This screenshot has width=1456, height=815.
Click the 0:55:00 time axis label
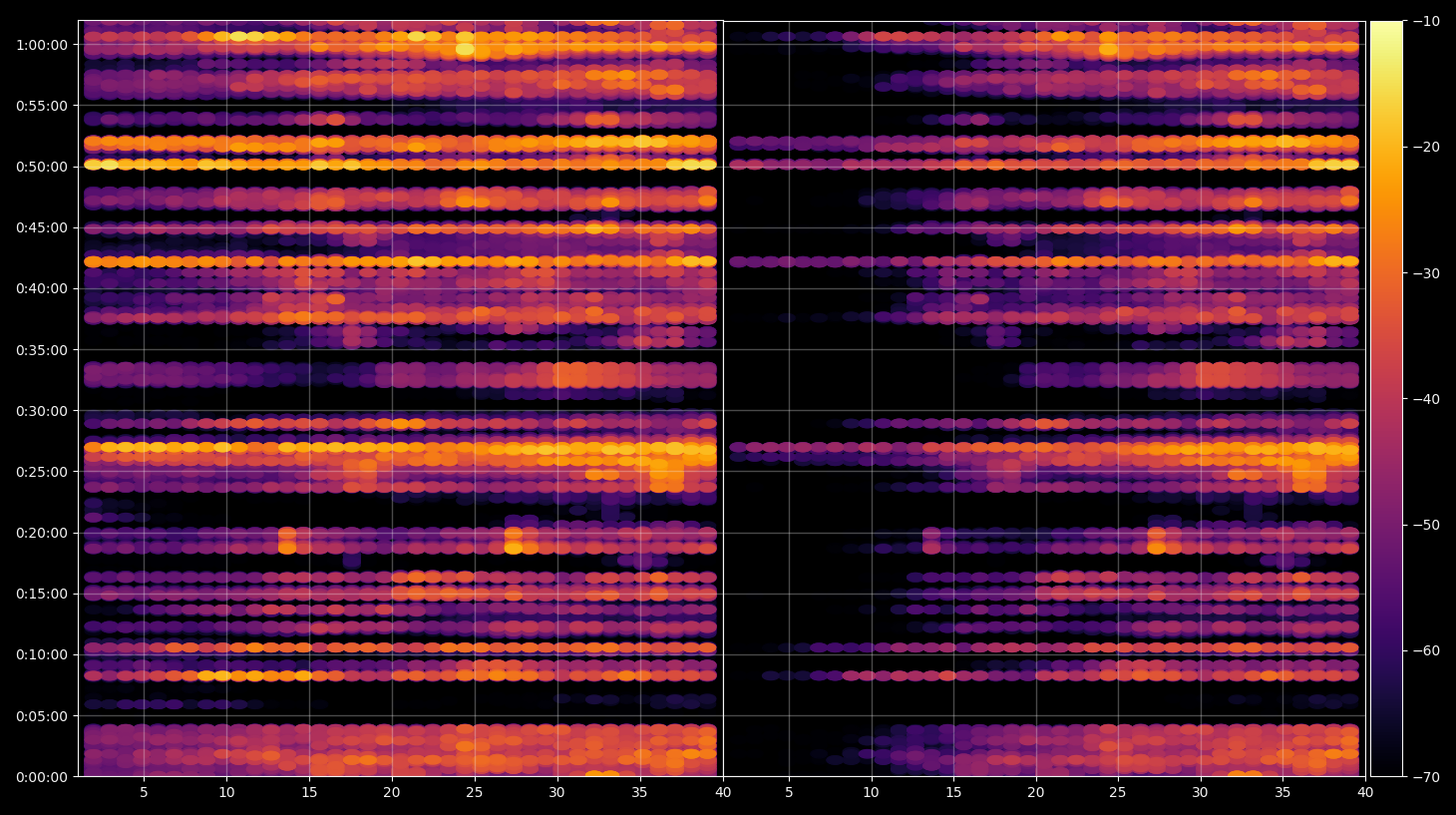coord(42,106)
